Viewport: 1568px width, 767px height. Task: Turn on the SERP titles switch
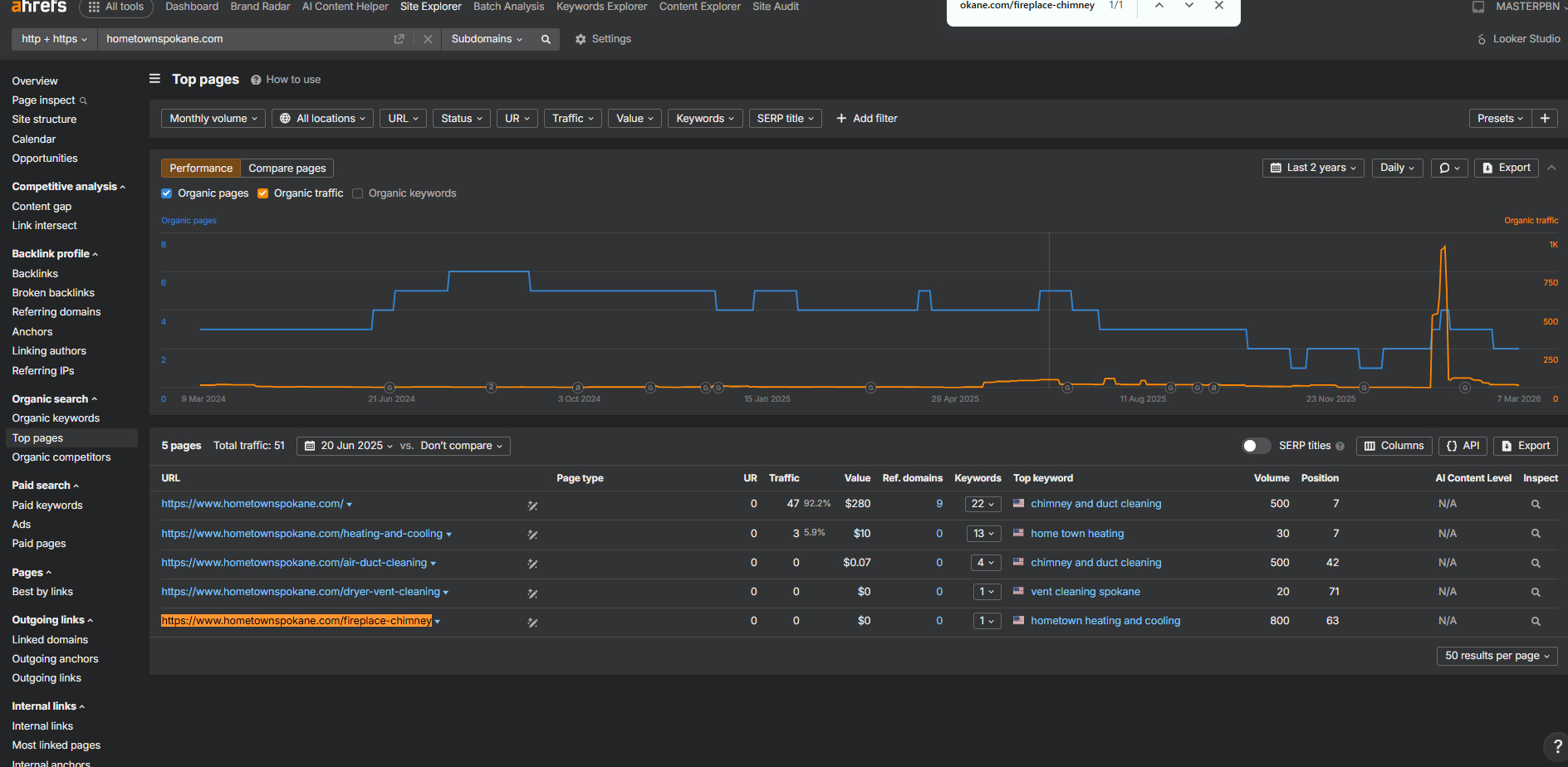pos(1256,446)
